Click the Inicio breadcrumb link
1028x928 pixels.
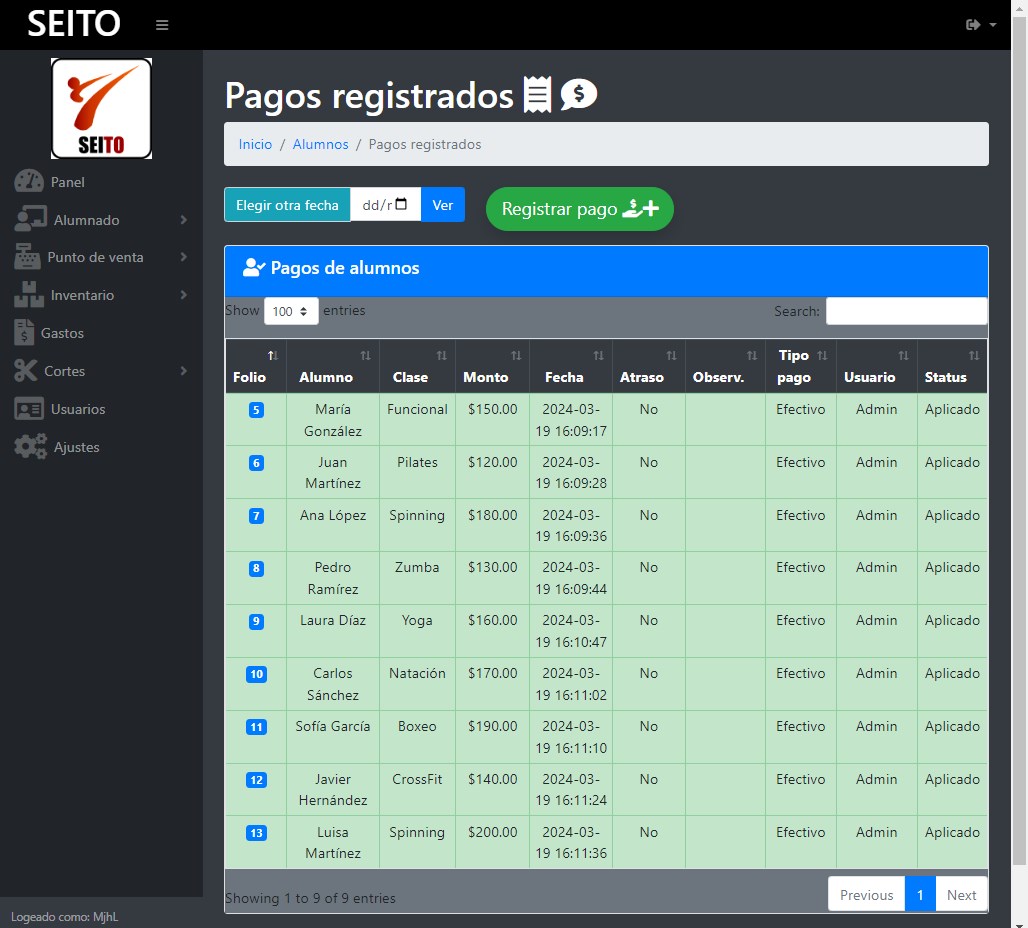click(255, 144)
